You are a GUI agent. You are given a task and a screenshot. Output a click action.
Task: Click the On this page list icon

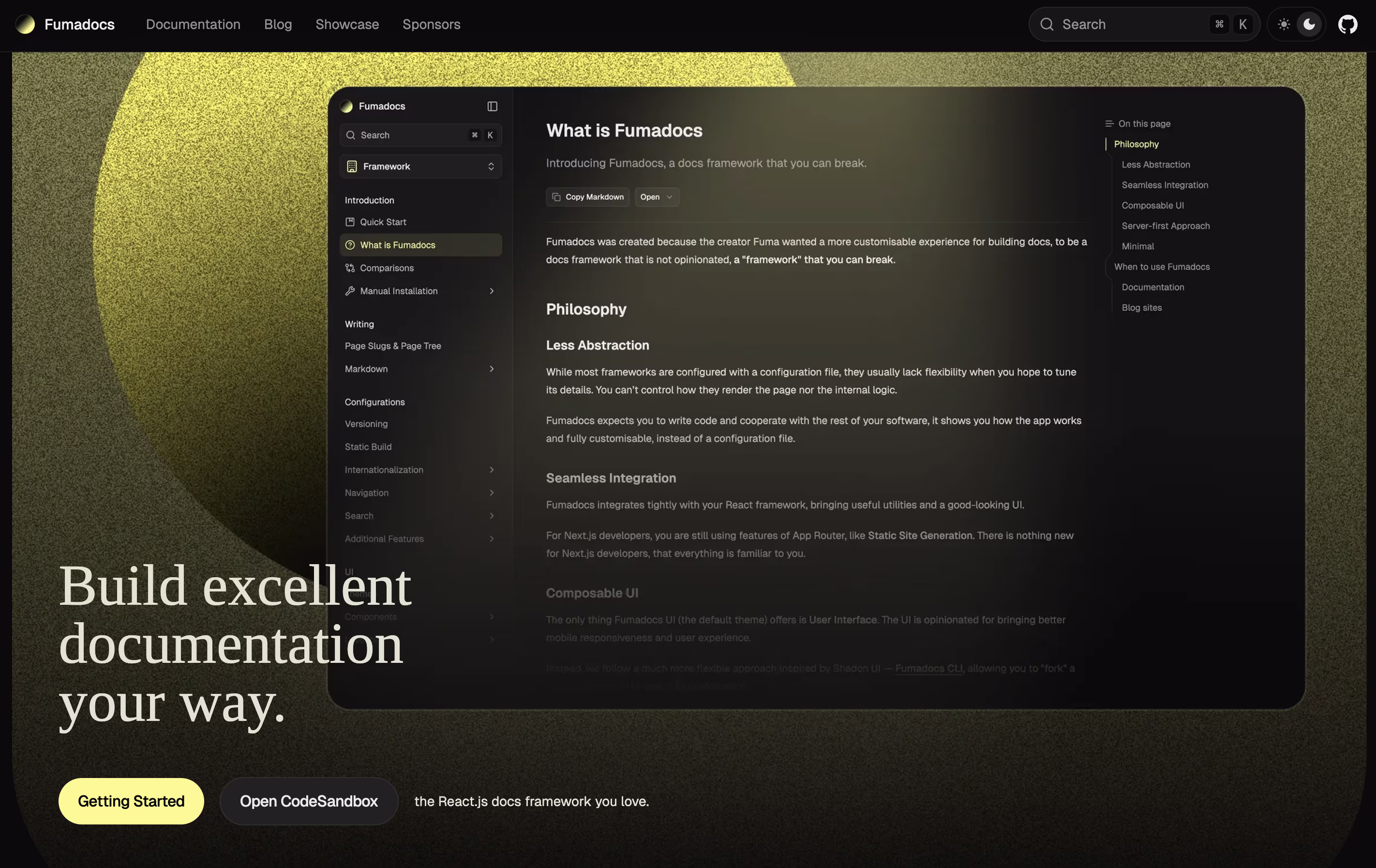[1109, 123]
